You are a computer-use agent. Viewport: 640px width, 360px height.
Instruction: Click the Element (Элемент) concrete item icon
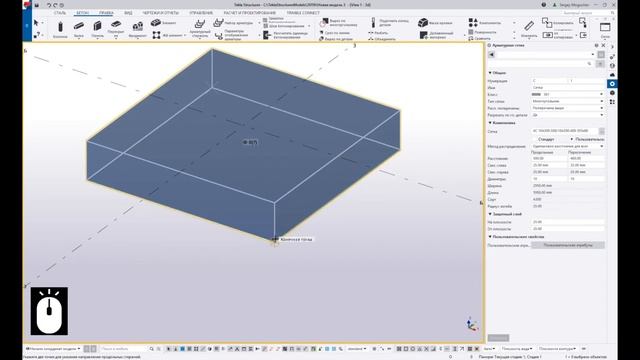point(156,23)
